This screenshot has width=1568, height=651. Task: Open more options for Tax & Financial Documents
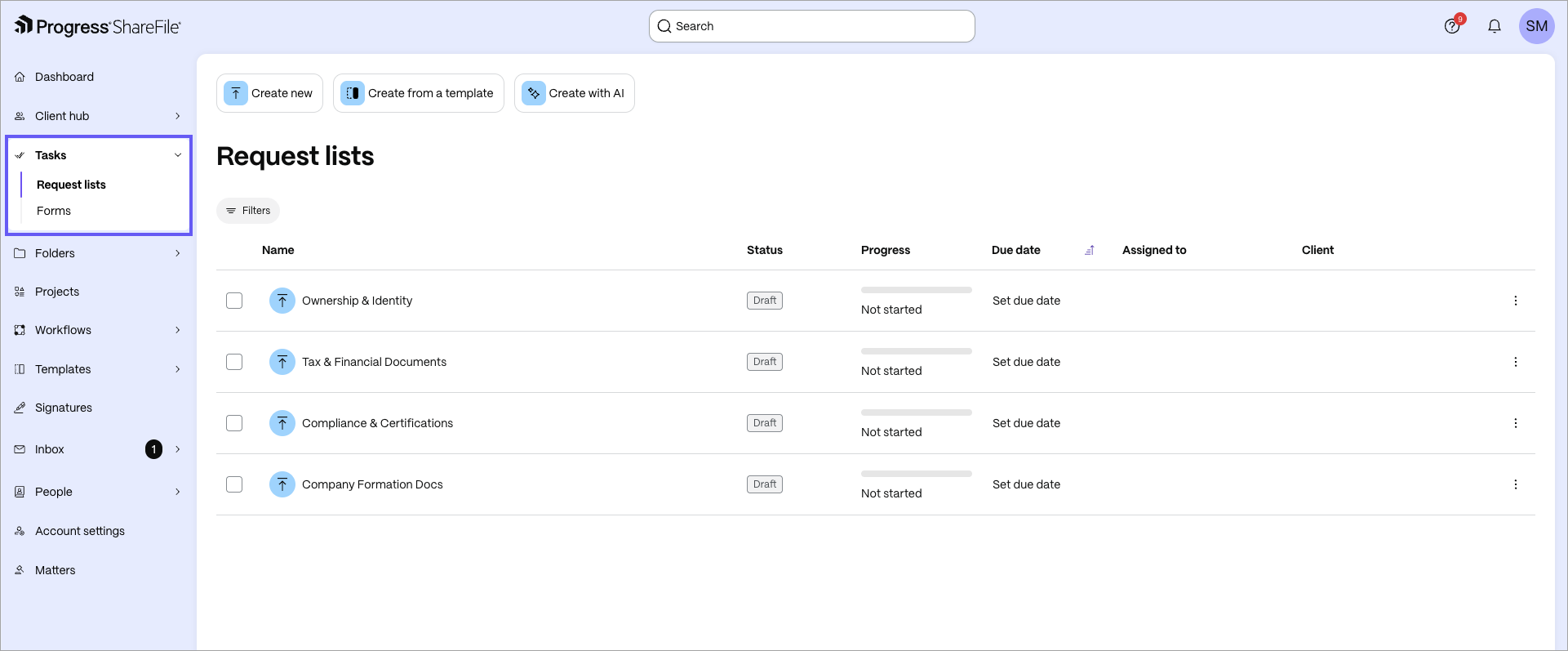click(x=1516, y=362)
